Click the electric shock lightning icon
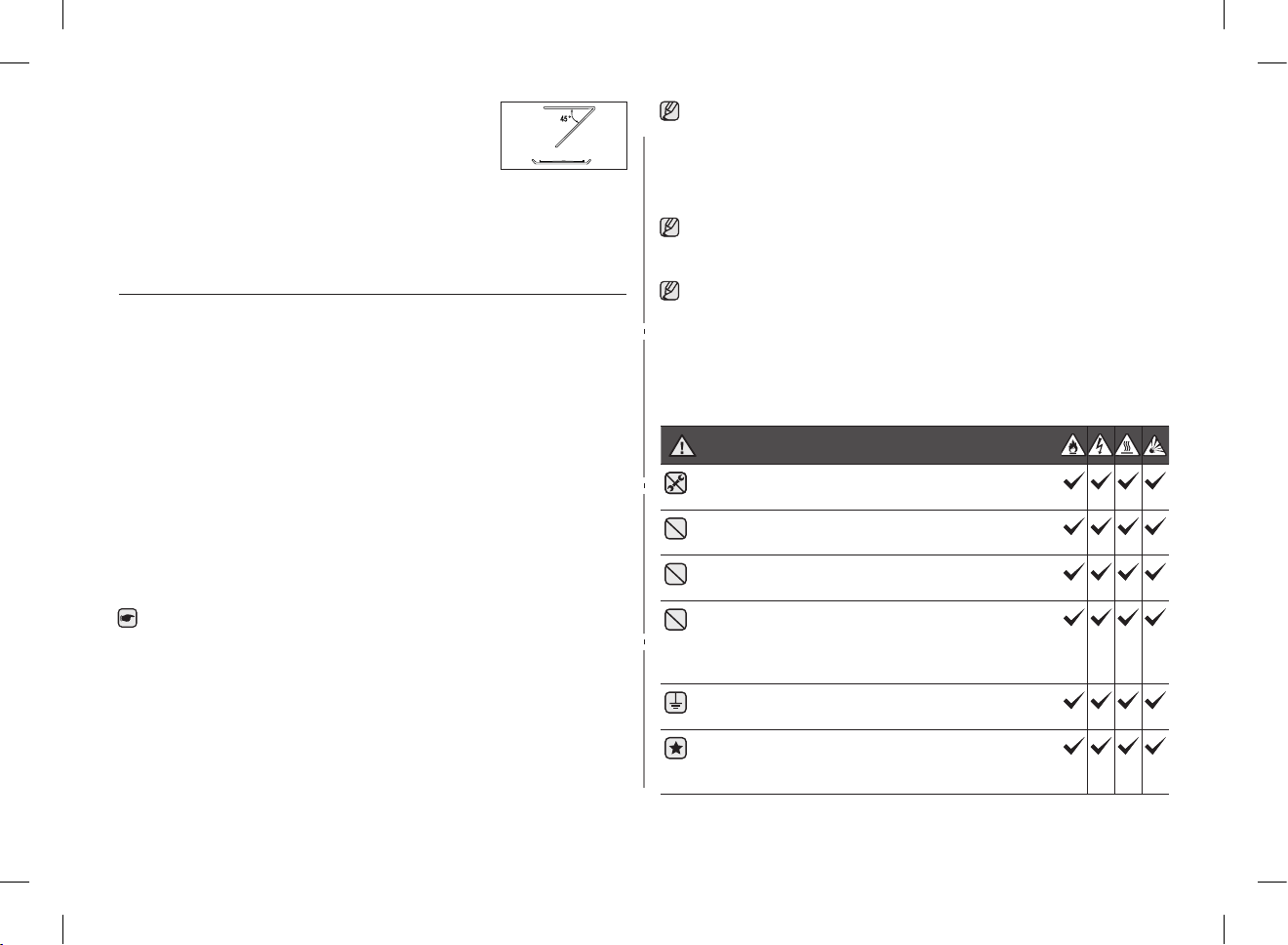This screenshot has height=945, width=1288. 1100,445
